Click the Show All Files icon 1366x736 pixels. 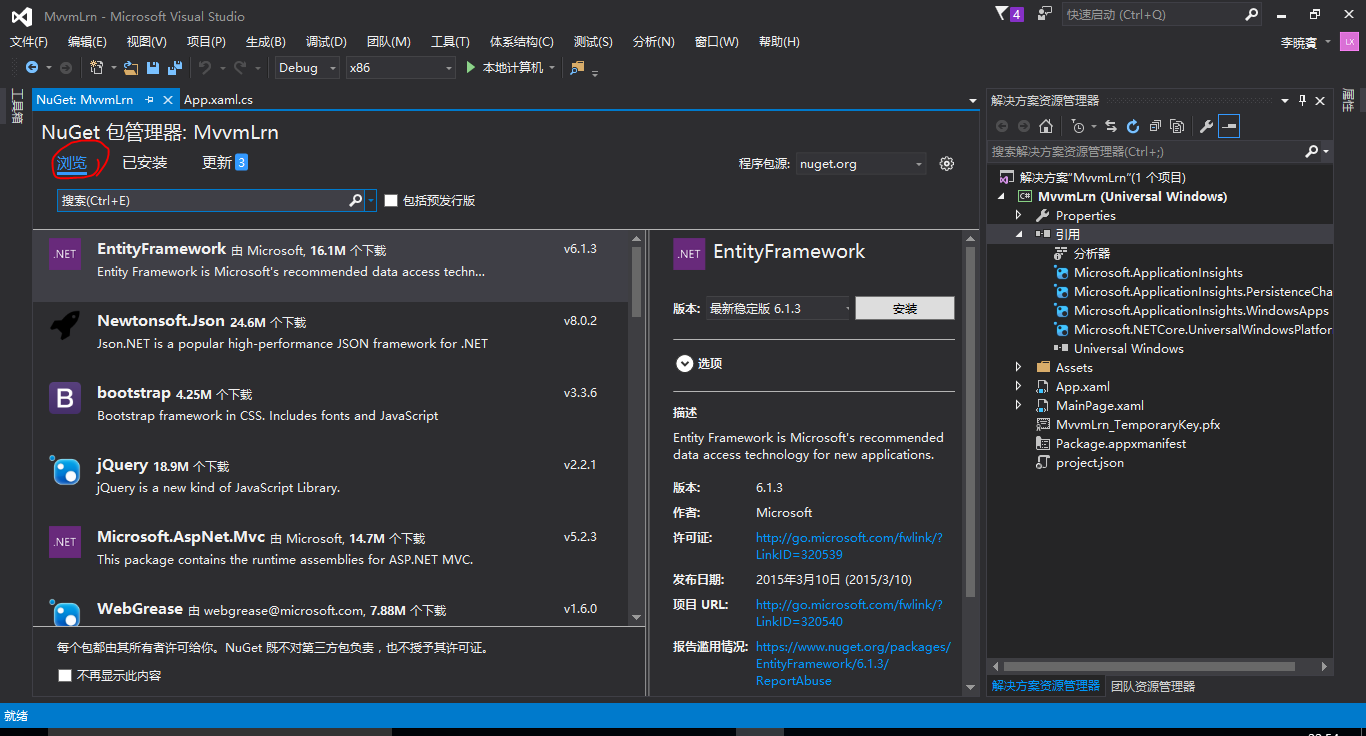point(1177,126)
